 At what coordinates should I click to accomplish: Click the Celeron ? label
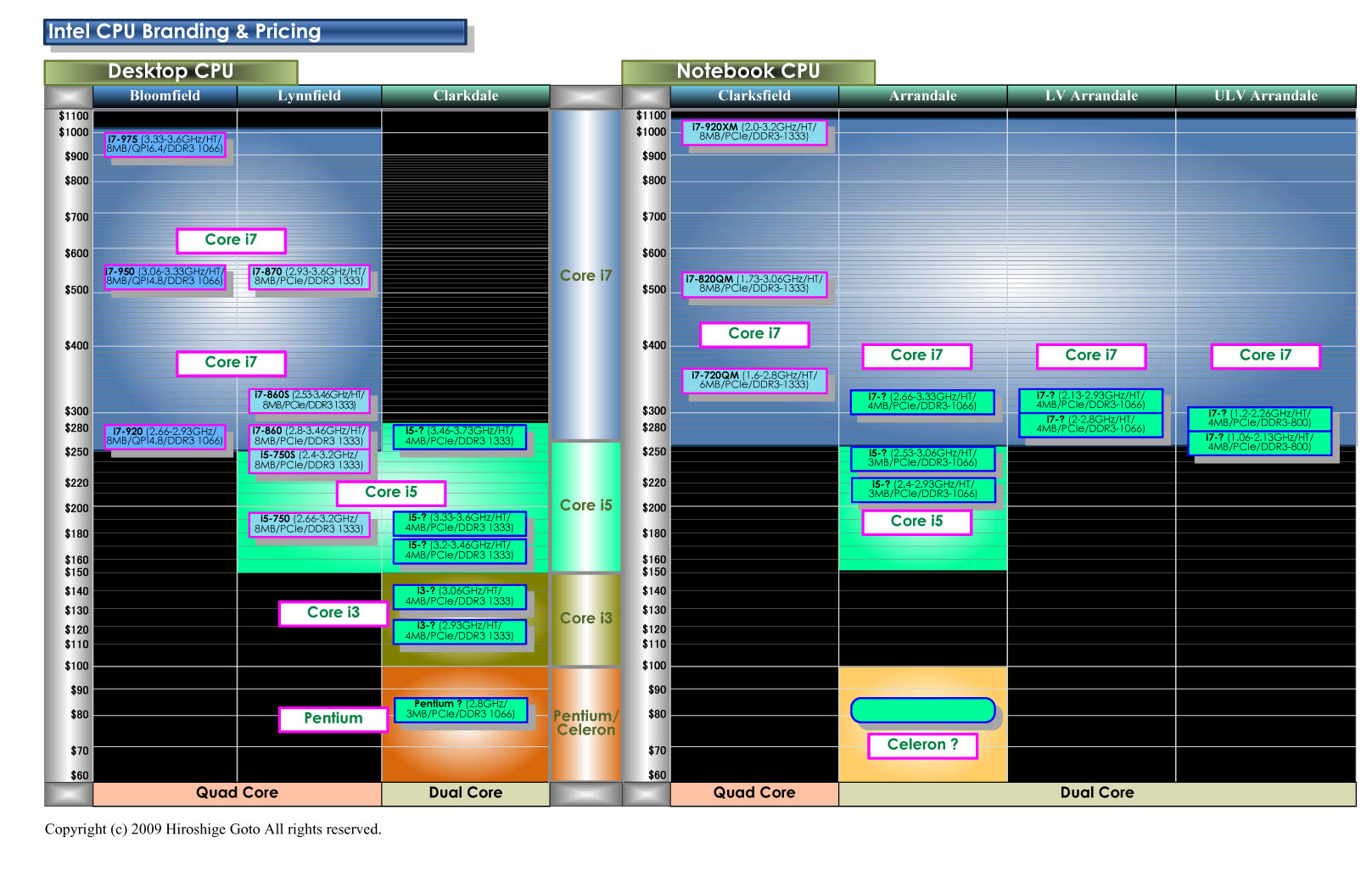[x=922, y=745]
